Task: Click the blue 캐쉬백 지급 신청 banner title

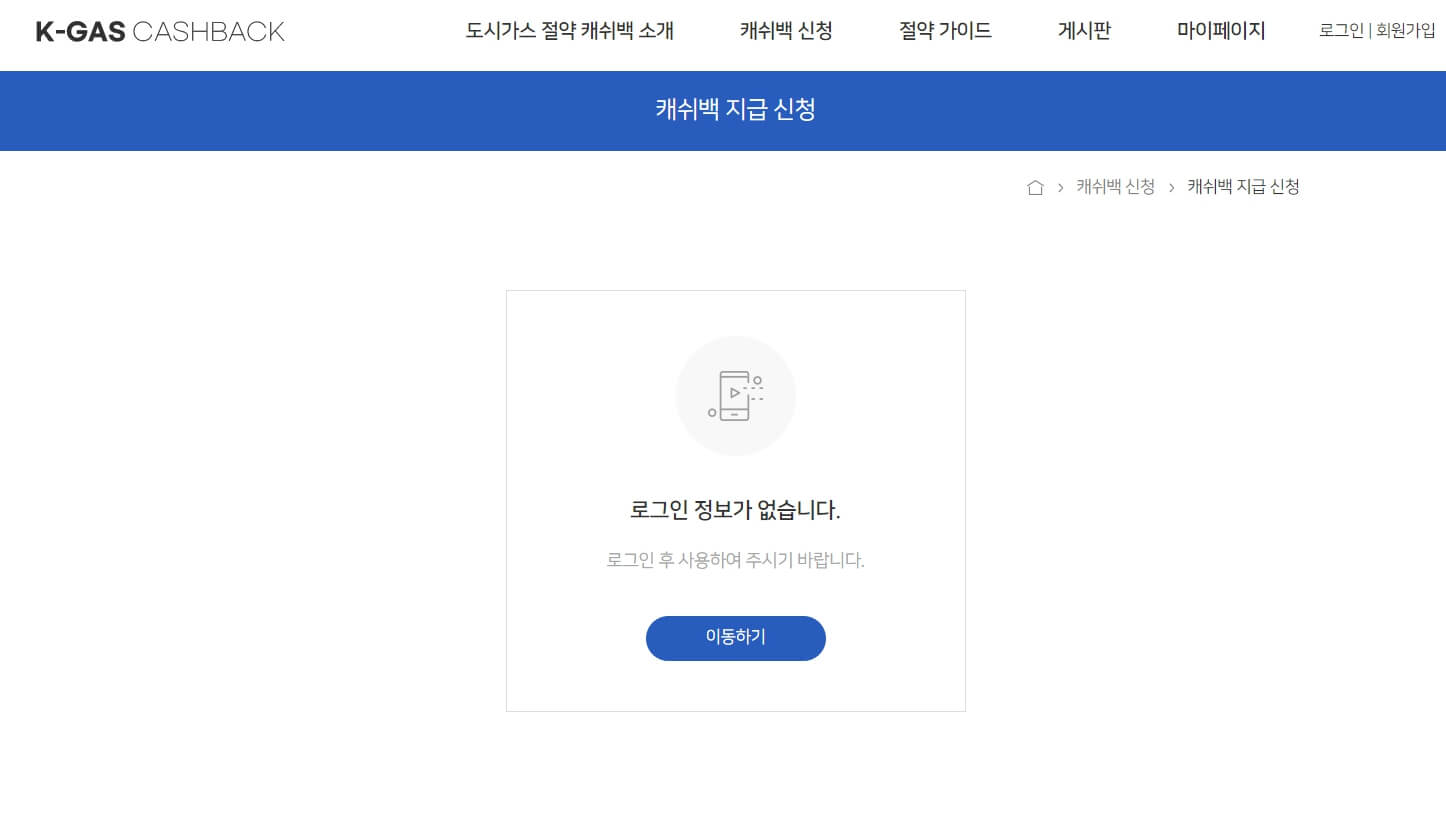Action: point(736,110)
